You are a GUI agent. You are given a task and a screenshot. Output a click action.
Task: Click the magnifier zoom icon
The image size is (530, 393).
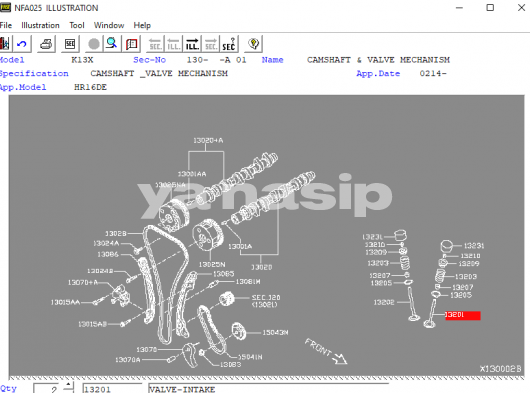tap(112, 44)
